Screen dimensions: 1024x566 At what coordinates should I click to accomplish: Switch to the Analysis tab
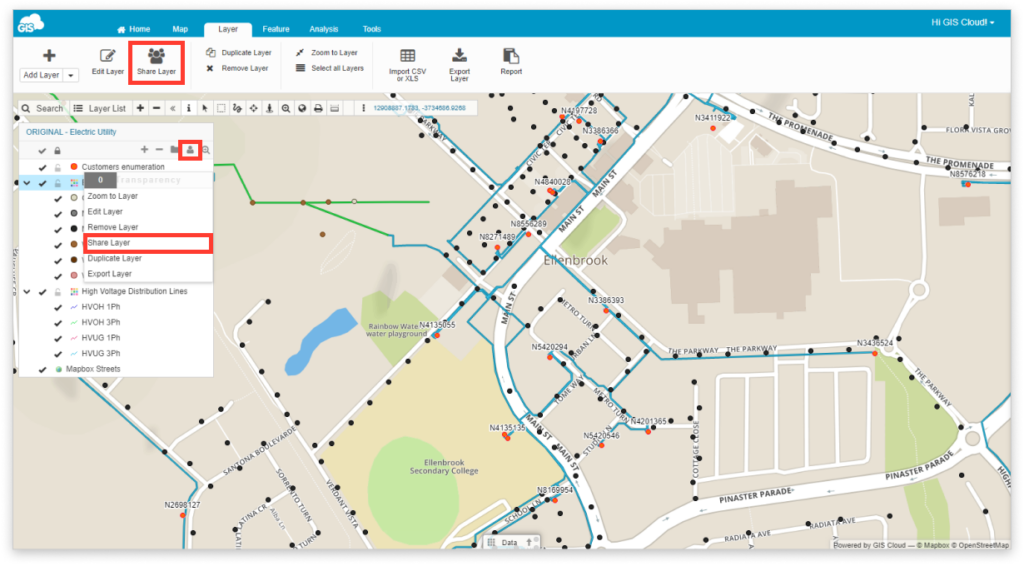coord(324,29)
